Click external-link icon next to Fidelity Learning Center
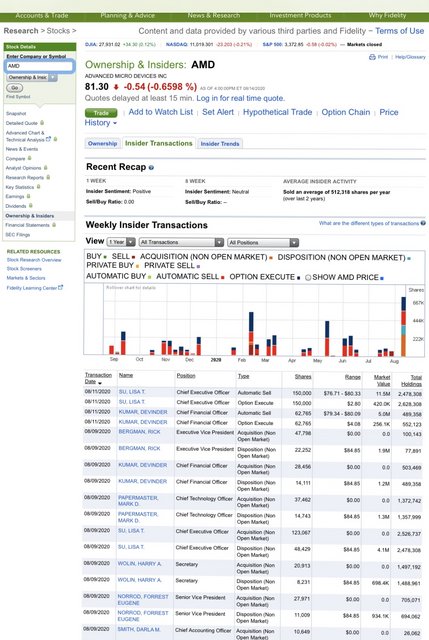 61,287
